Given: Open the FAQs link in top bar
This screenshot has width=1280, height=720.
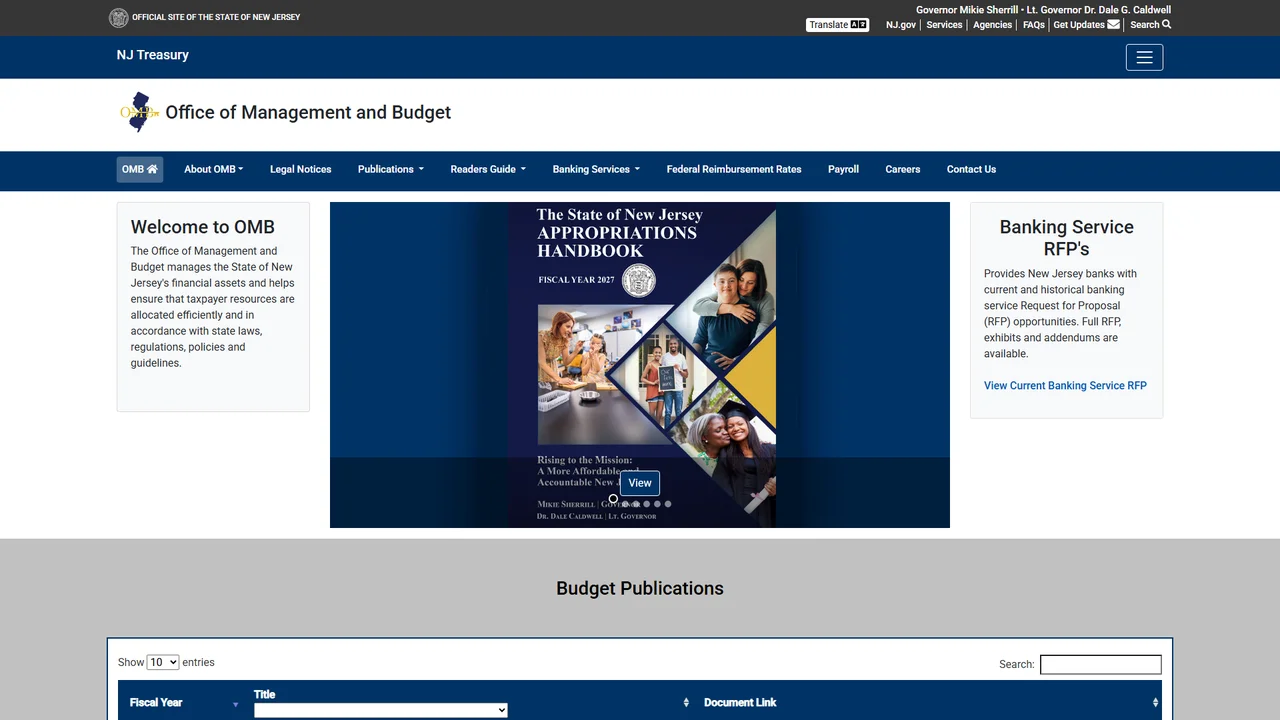Looking at the screenshot, I should click(x=1034, y=25).
